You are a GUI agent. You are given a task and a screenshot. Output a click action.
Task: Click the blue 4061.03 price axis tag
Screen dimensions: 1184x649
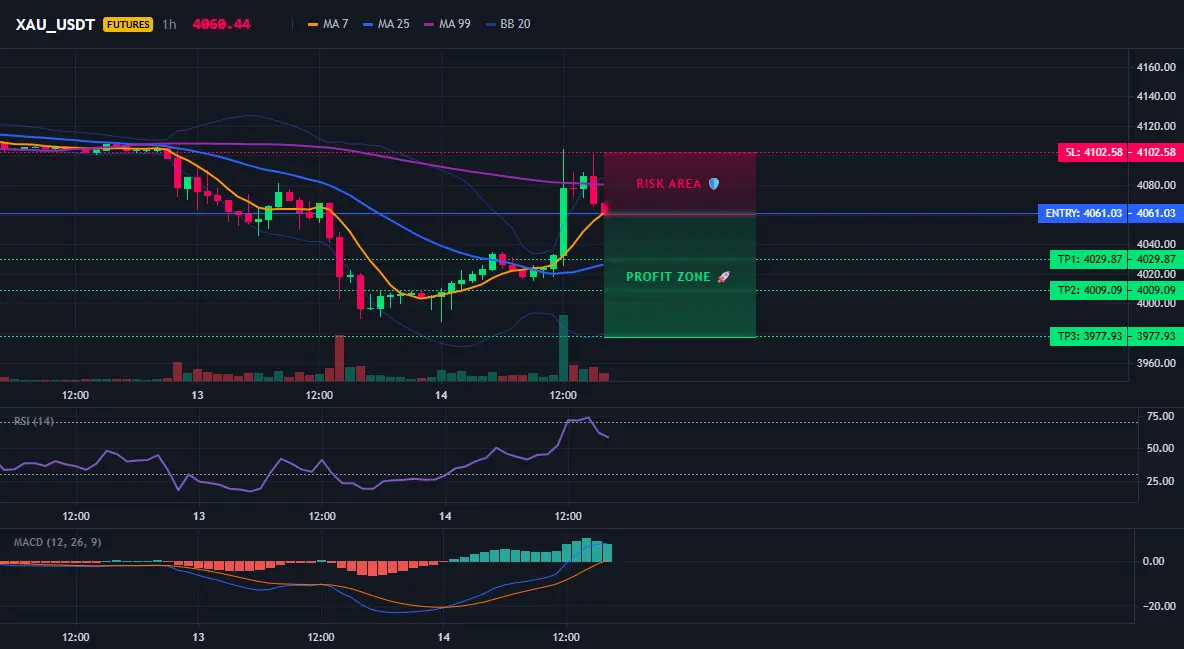1156,213
